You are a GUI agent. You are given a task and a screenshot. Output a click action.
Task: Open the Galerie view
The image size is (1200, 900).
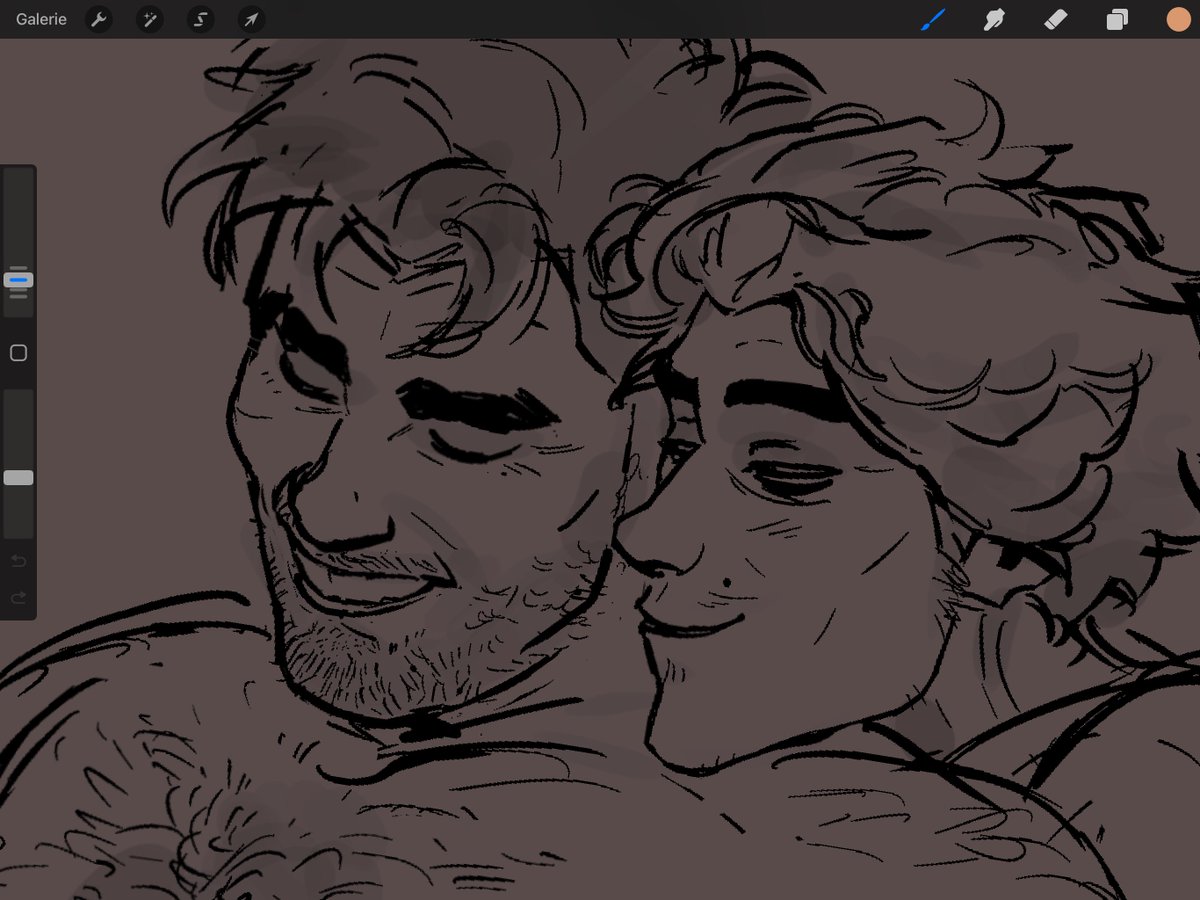41,19
